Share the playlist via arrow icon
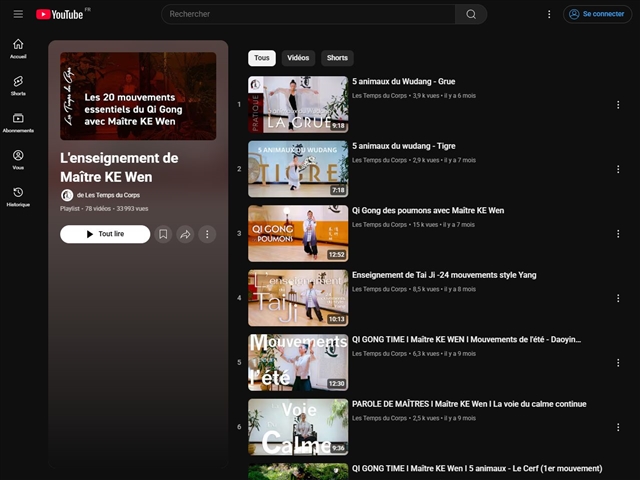The image size is (640, 480). 185,234
